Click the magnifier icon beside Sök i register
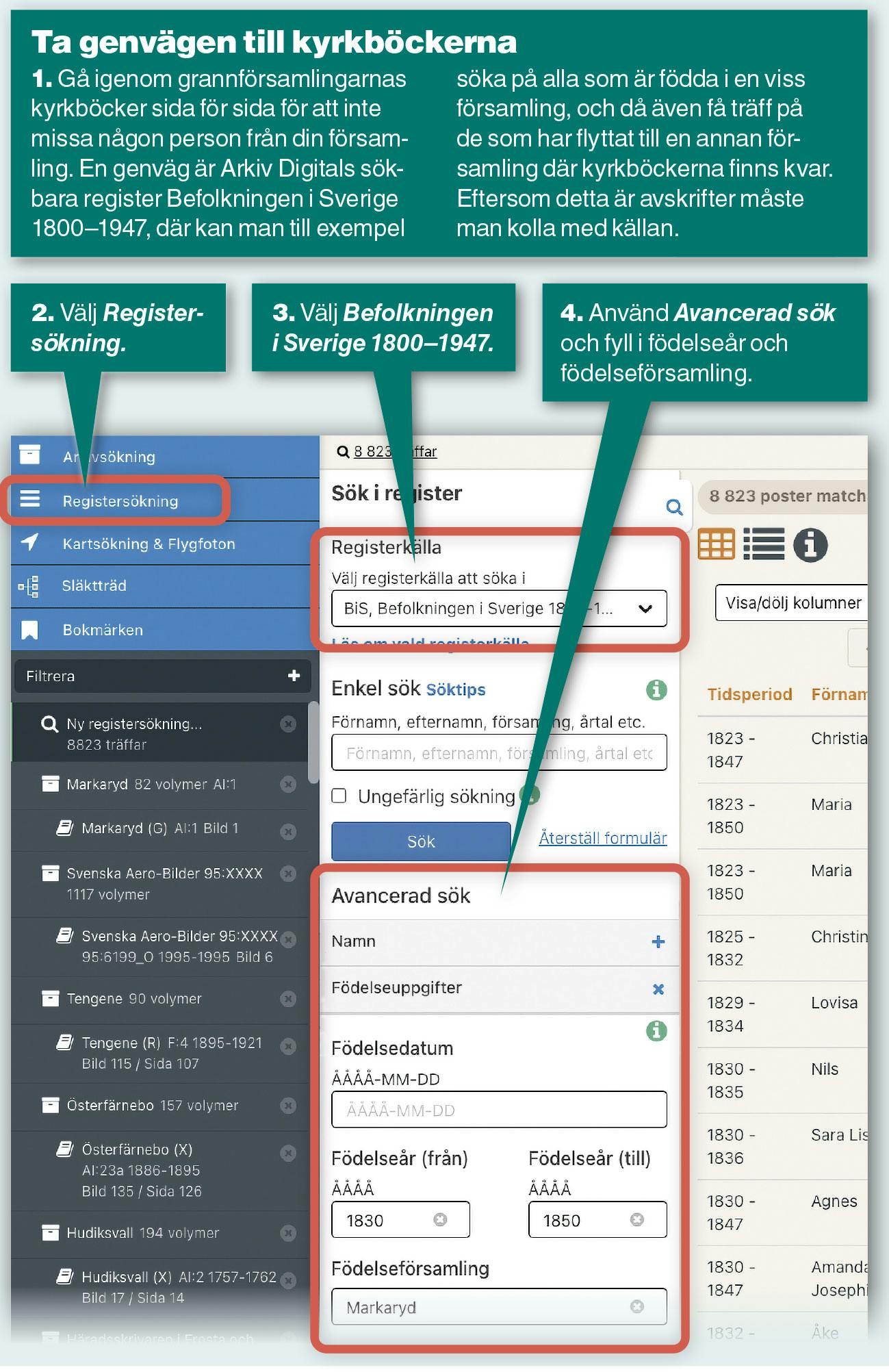The width and height of the screenshot is (889, 1372). [x=674, y=507]
